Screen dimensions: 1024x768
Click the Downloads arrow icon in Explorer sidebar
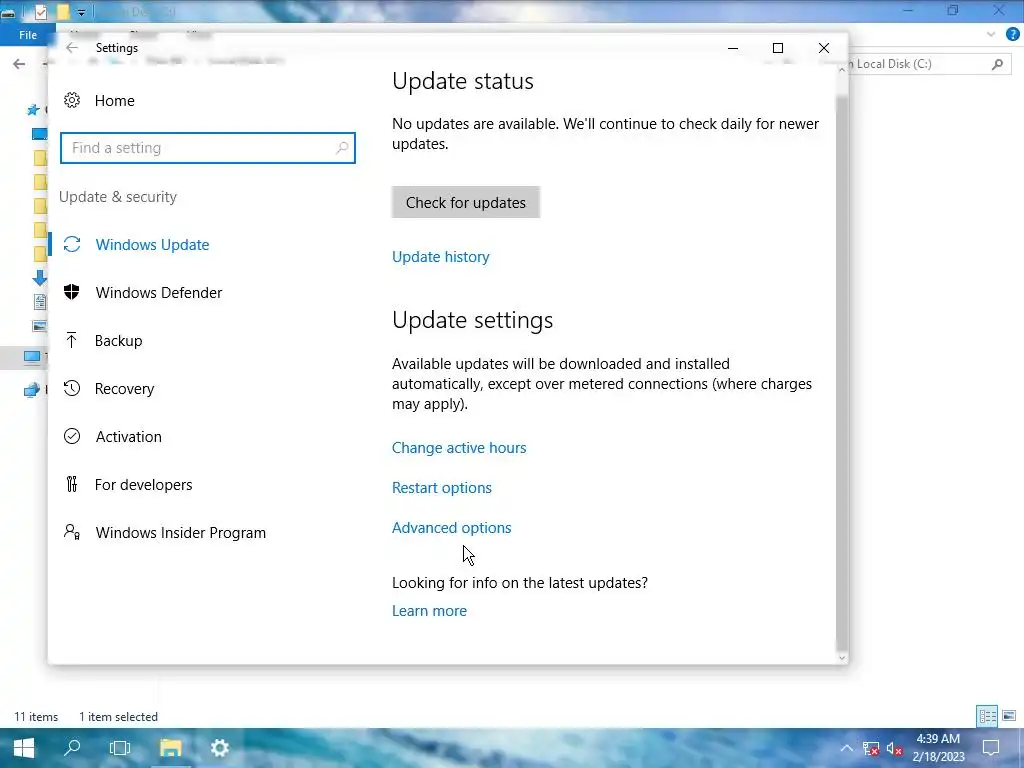(39, 278)
